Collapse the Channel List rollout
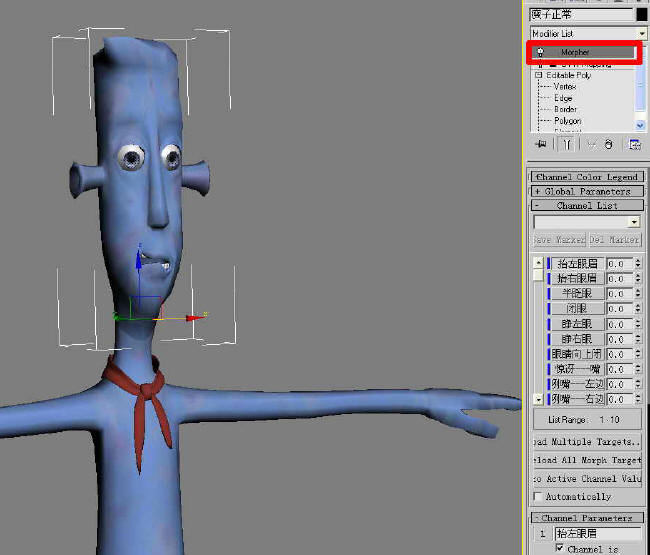The width and height of the screenshot is (650, 555). [x=587, y=206]
